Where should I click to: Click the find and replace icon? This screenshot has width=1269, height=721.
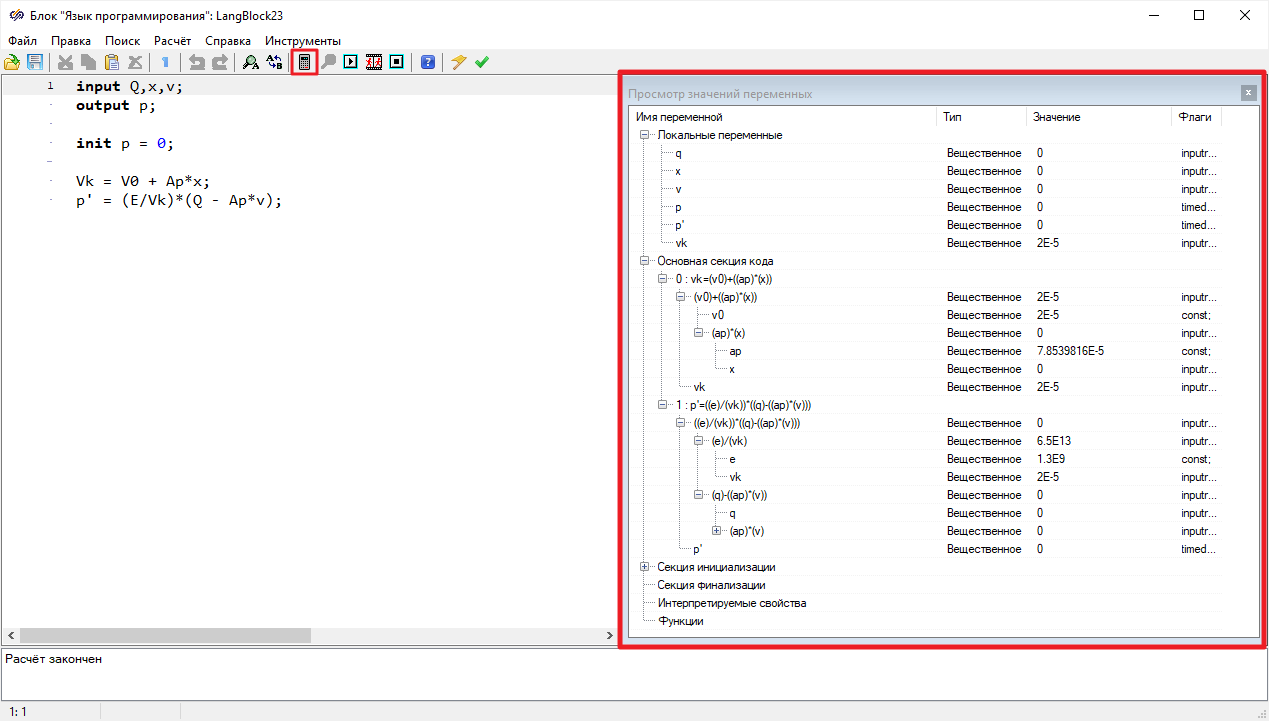(274, 62)
